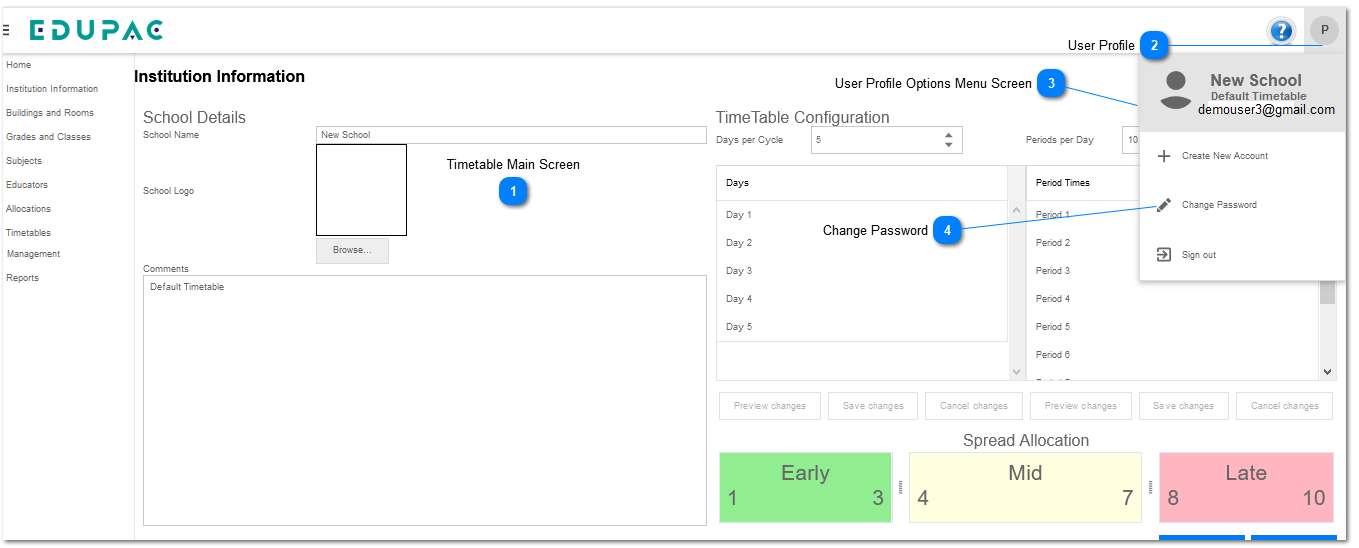Image resolution: width=1359 pixels, height=548 pixels.
Task: Open the blue help question mark icon
Action: point(1281,31)
